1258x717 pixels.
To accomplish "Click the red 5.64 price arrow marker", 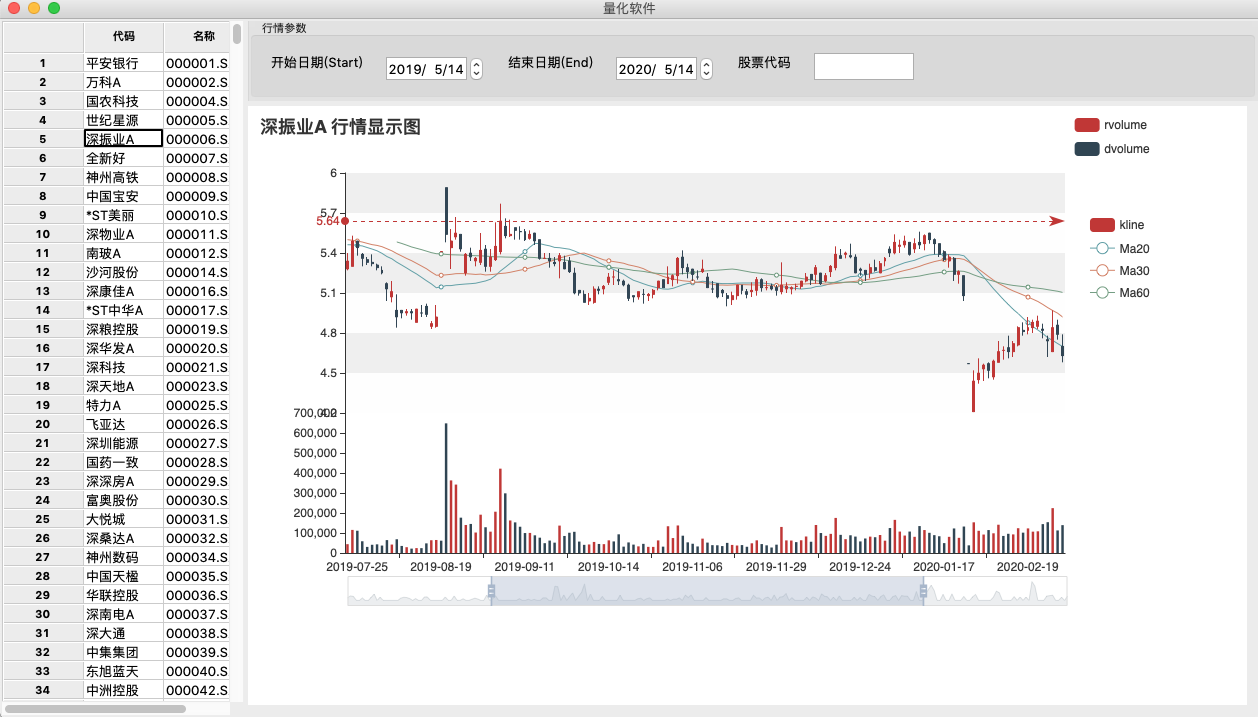I will click(x=343, y=221).
